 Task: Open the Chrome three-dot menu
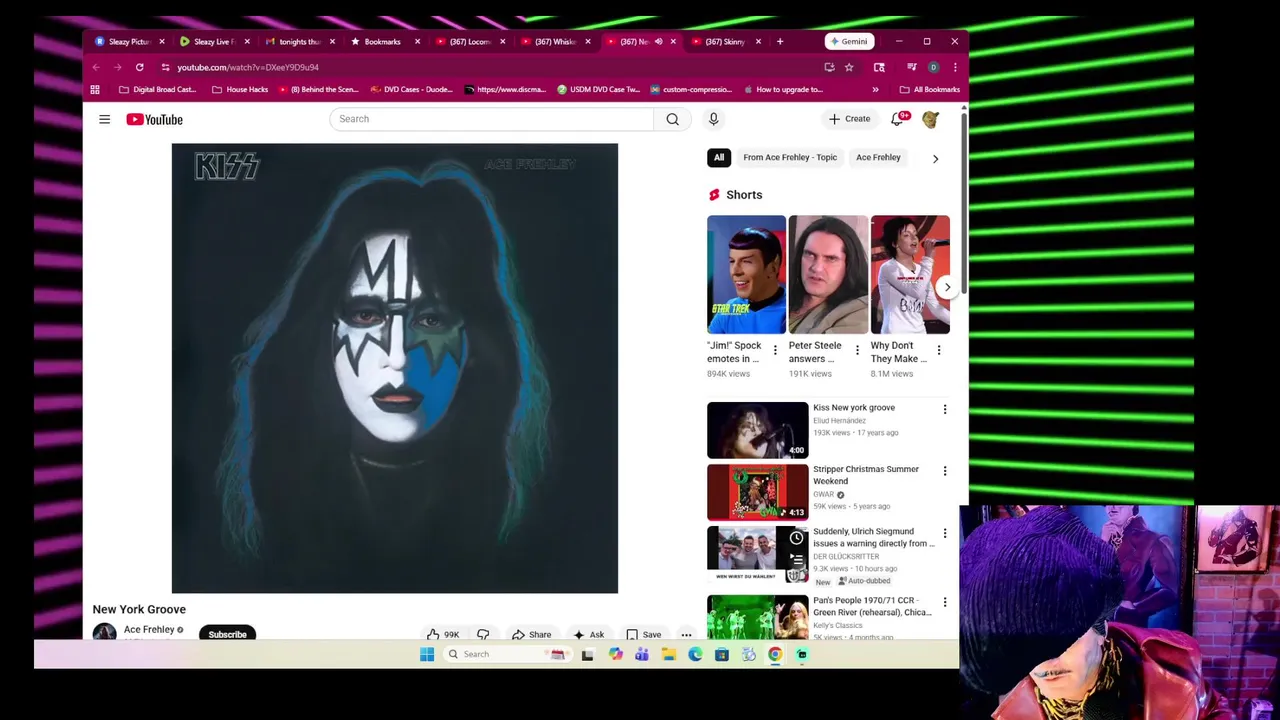[x=955, y=67]
